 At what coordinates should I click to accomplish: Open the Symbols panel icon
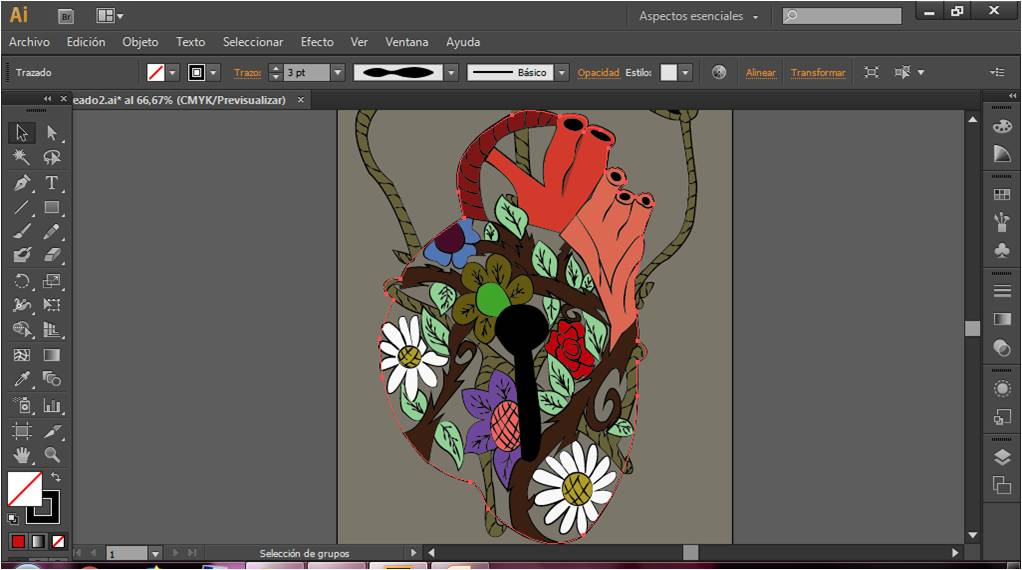click(x=1001, y=250)
